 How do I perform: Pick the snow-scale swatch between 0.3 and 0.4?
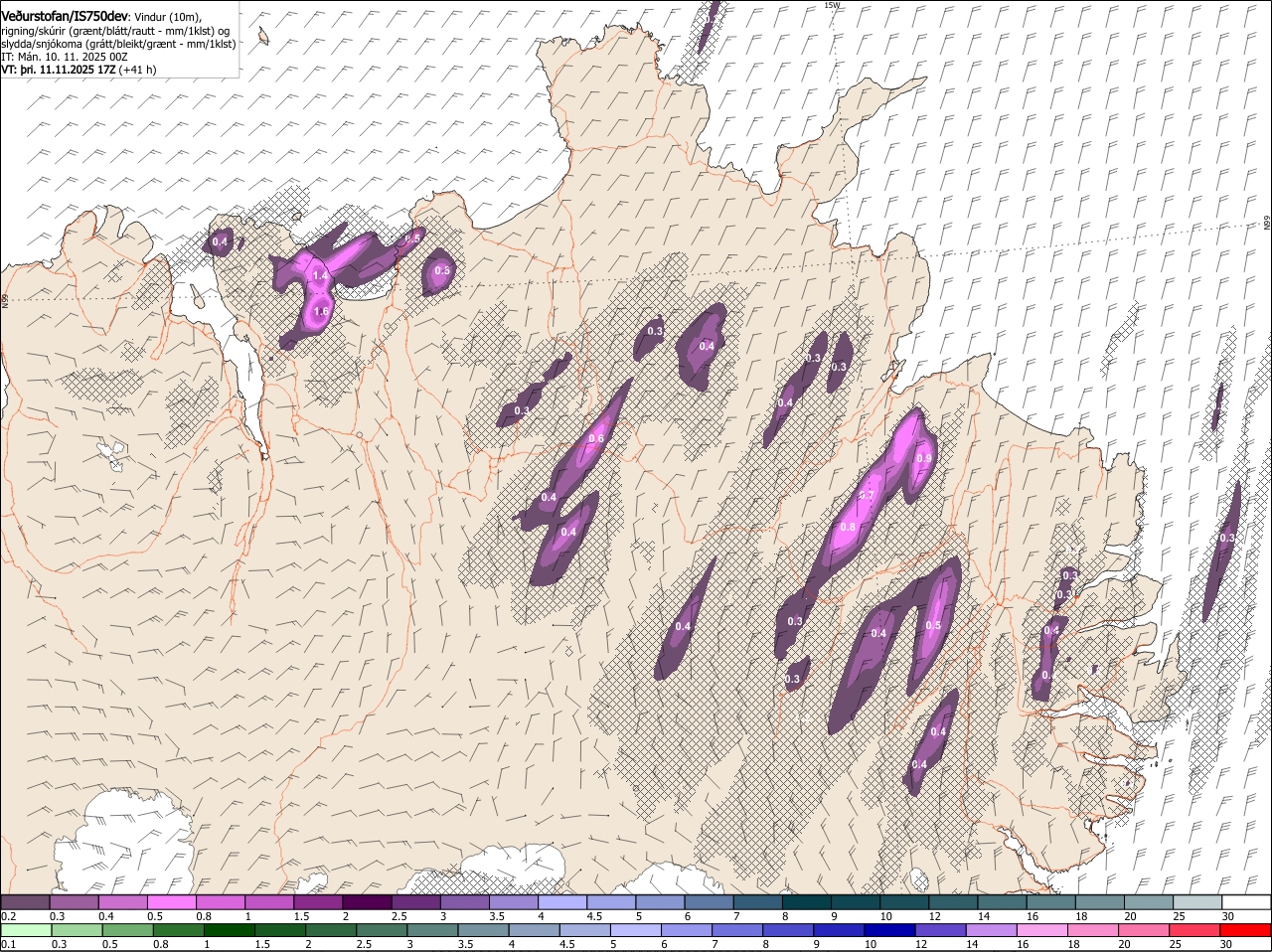[x=74, y=901]
